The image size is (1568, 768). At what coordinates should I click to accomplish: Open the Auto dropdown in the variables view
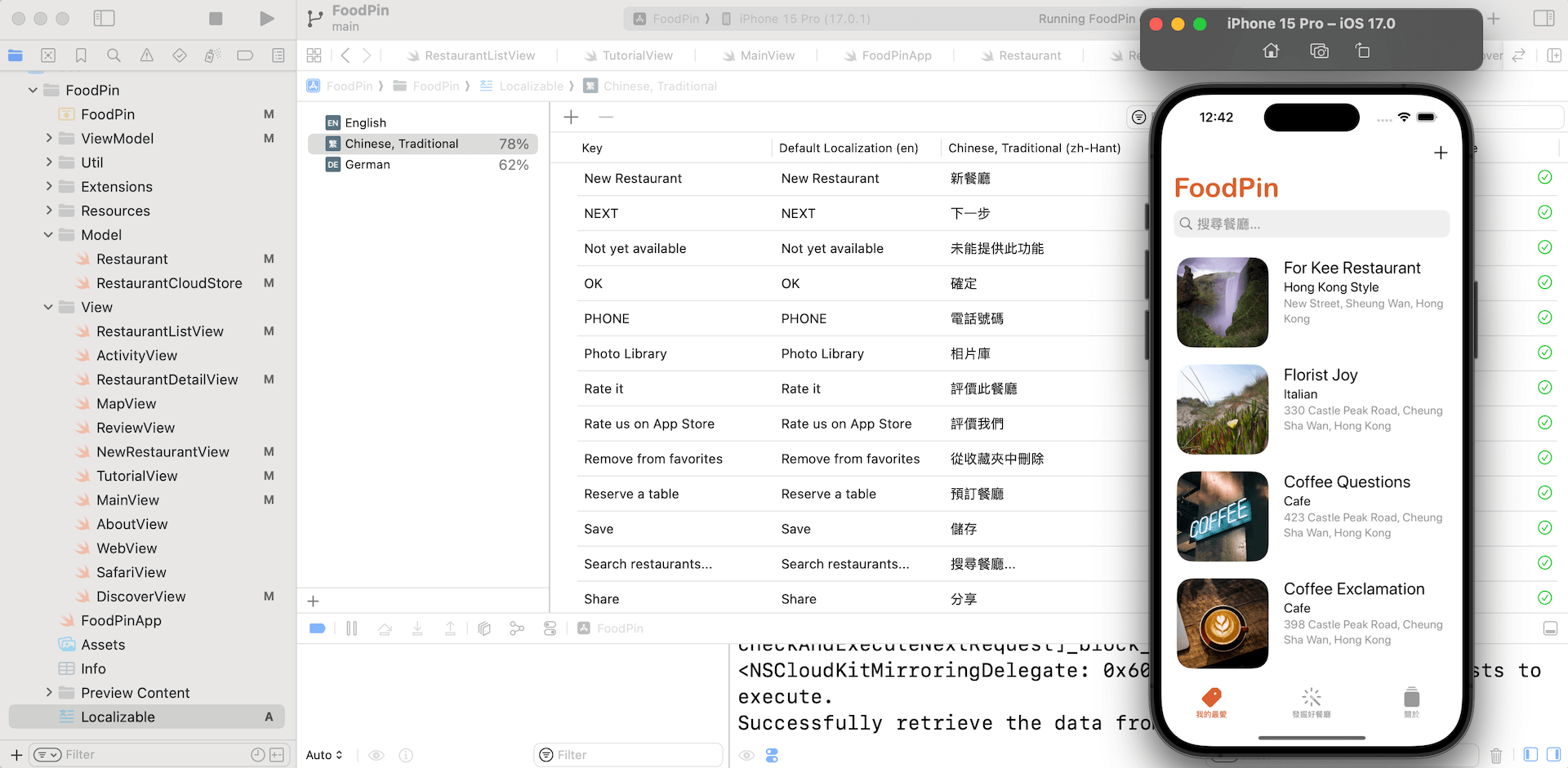[323, 755]
